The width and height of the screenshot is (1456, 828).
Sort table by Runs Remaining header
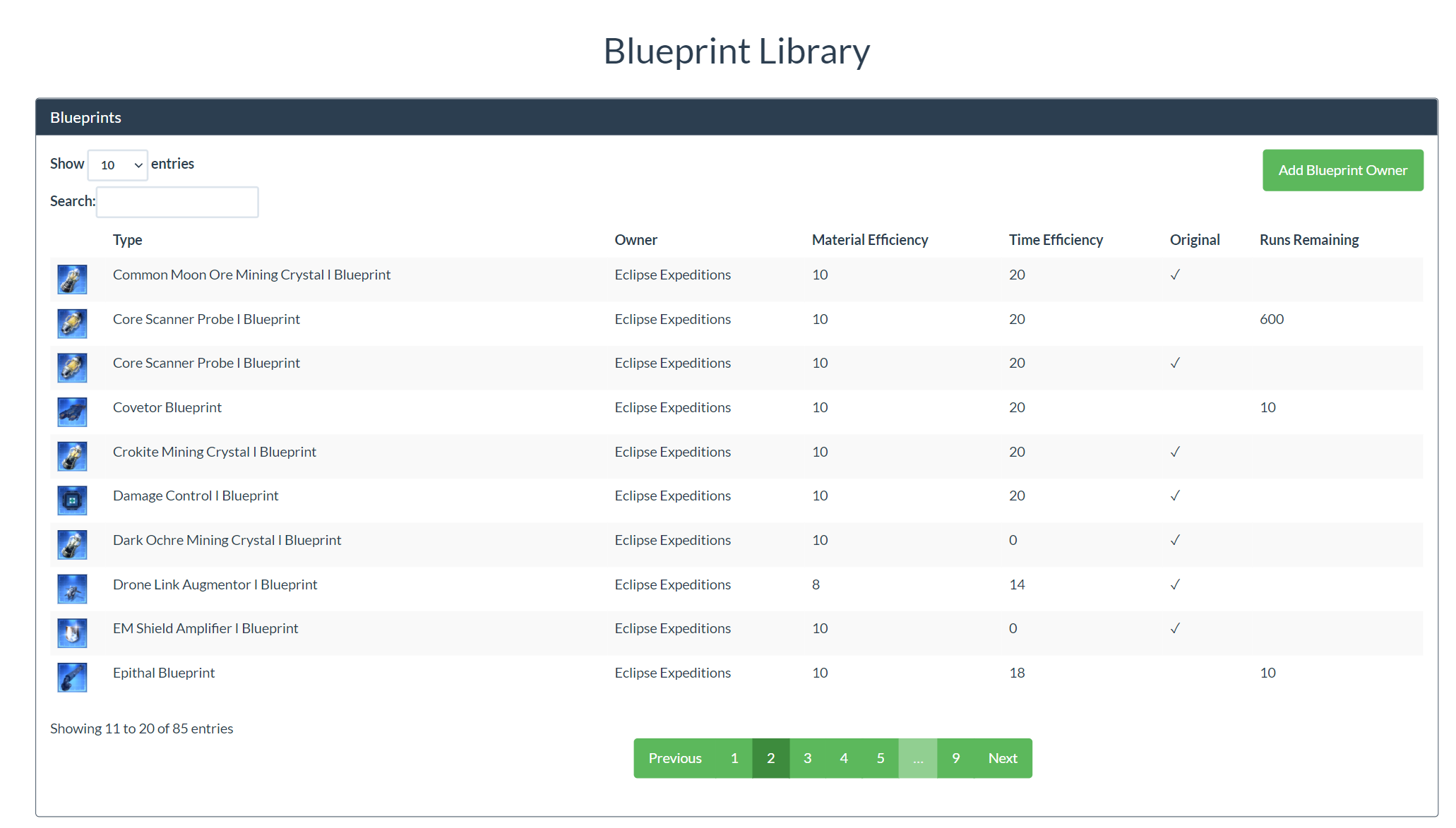pyautogui.click(x=1308, y=240)
